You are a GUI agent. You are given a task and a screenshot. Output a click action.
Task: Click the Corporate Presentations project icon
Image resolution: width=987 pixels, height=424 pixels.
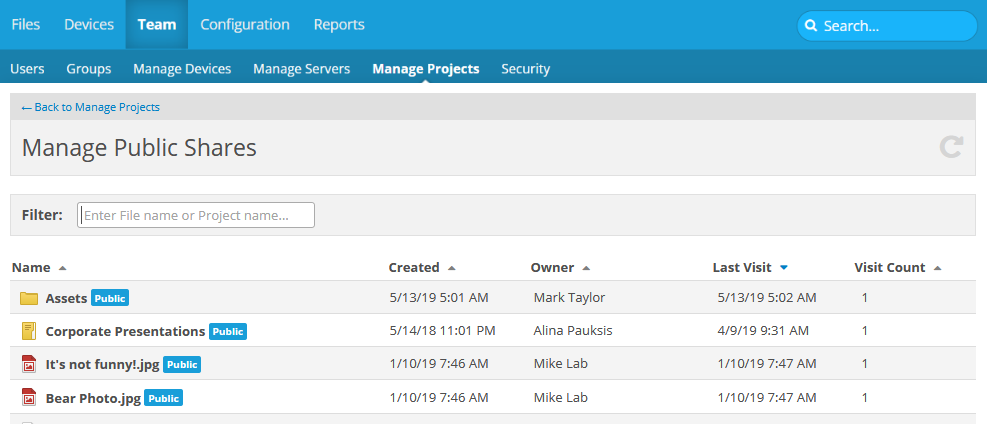pyautogui.click(x=29, y=331)
